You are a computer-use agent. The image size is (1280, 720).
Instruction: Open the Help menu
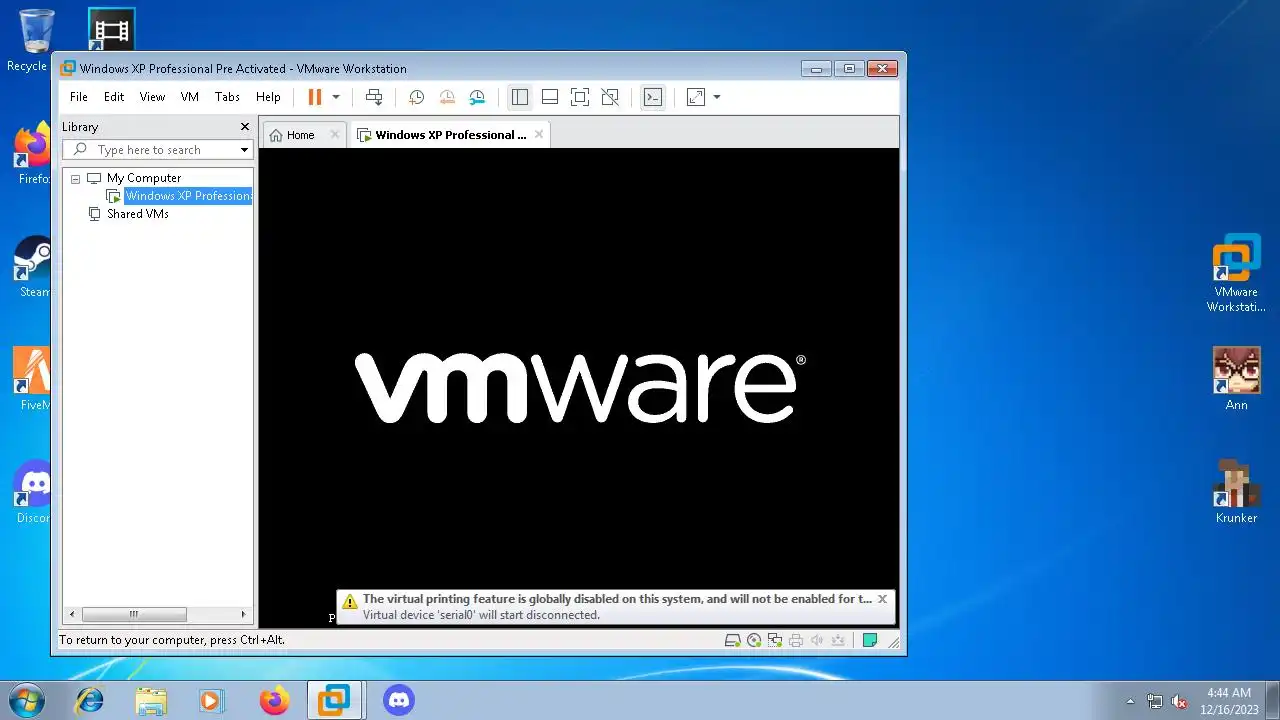(268, 97)
